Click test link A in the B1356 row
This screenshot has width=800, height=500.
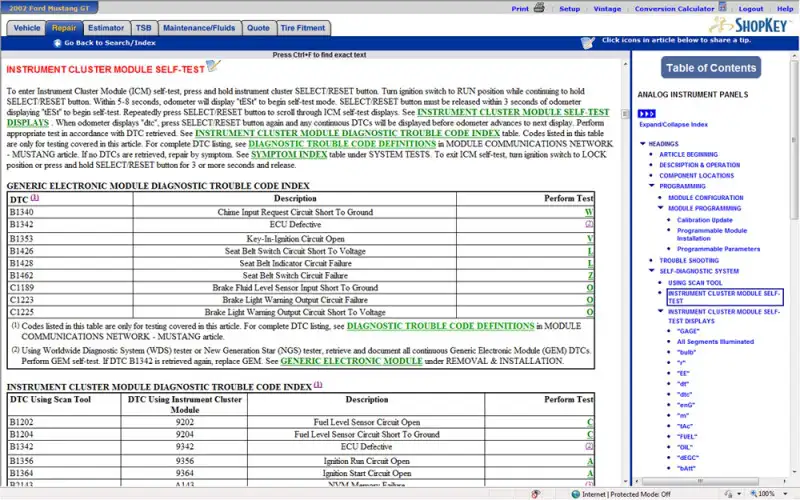590,461
